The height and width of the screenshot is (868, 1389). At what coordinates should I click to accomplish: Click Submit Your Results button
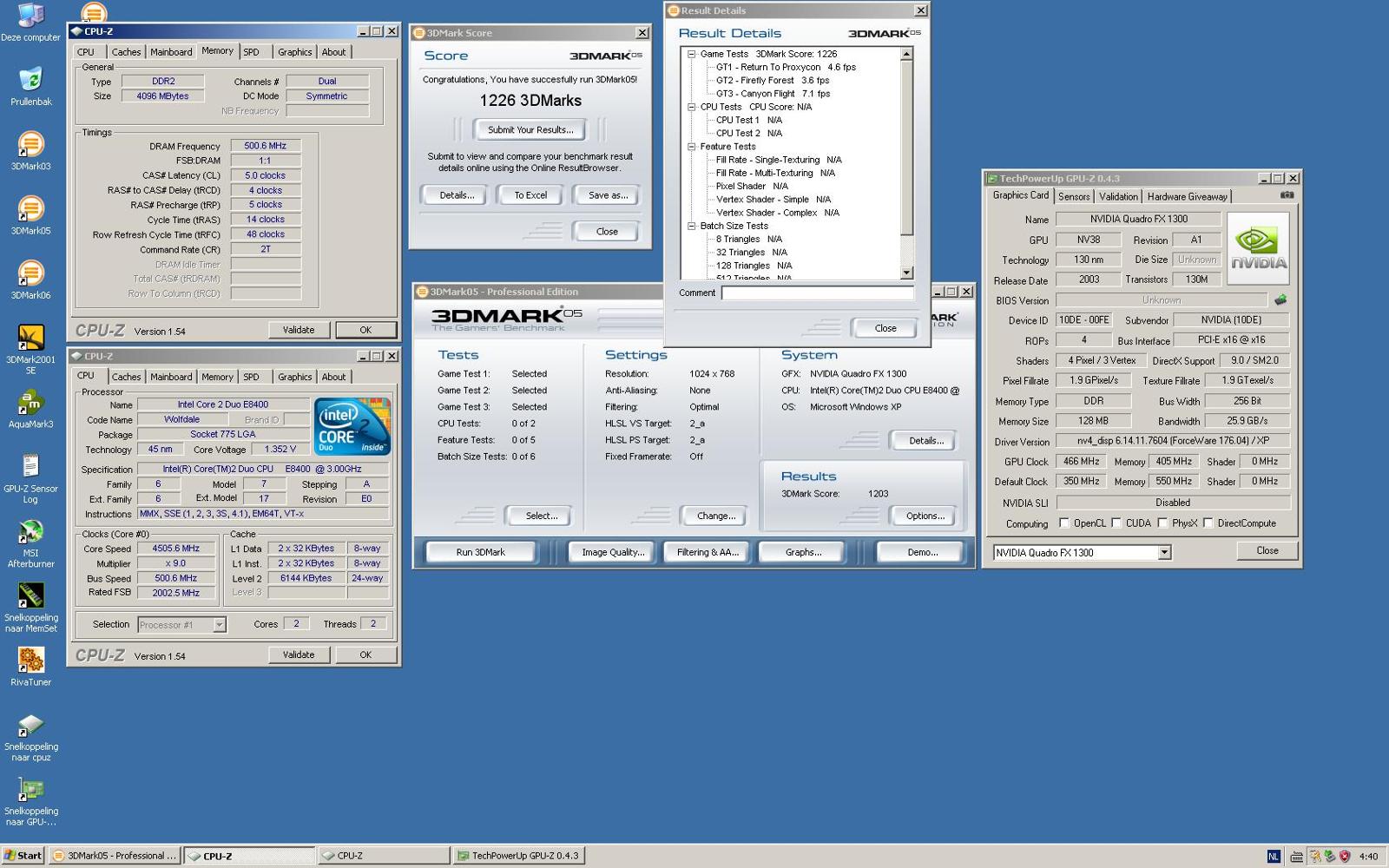530,130
